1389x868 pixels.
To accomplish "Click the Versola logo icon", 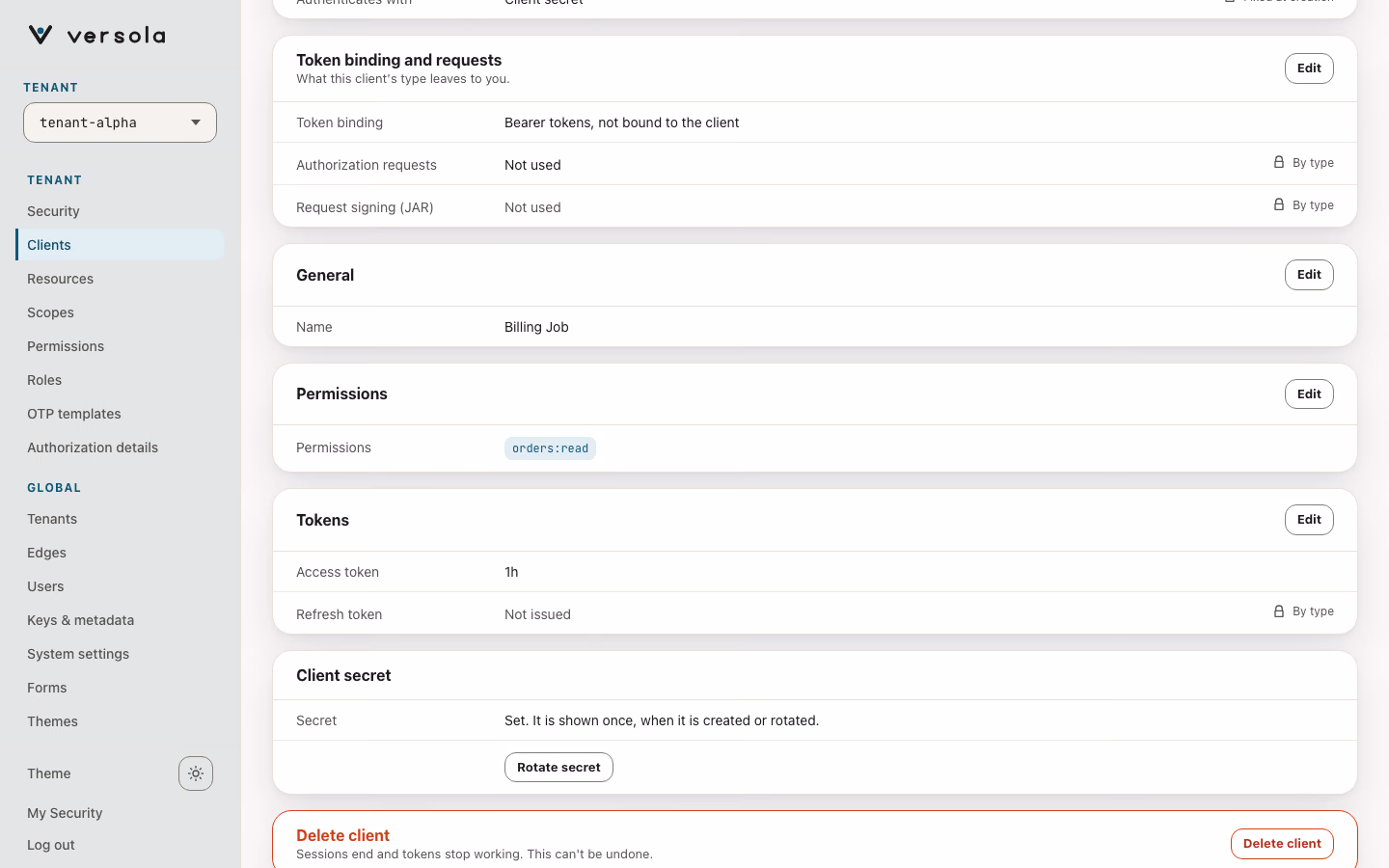I will [41, 35].
